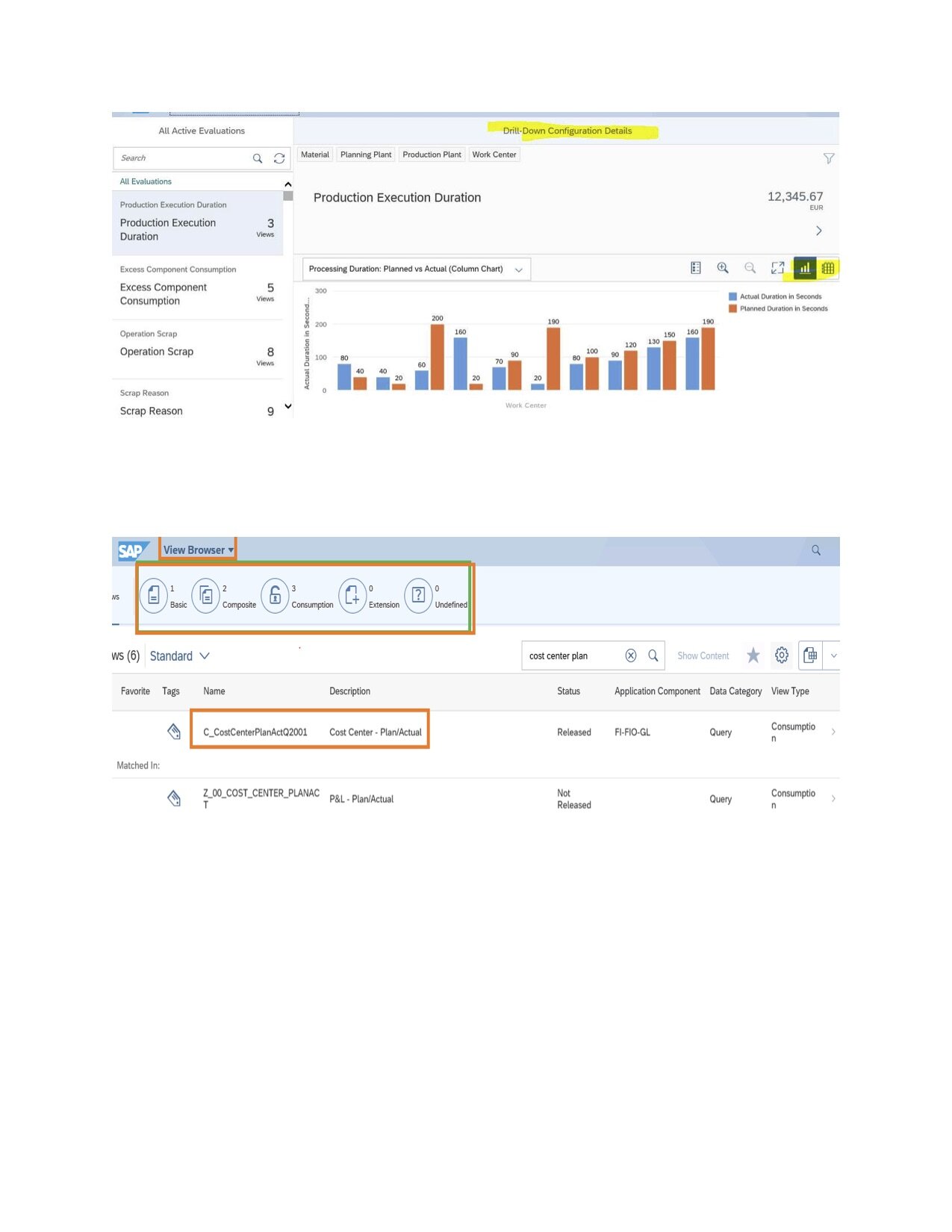Open the All Evaluations link
Screen dimensions: 952x1232
point(146,181)
